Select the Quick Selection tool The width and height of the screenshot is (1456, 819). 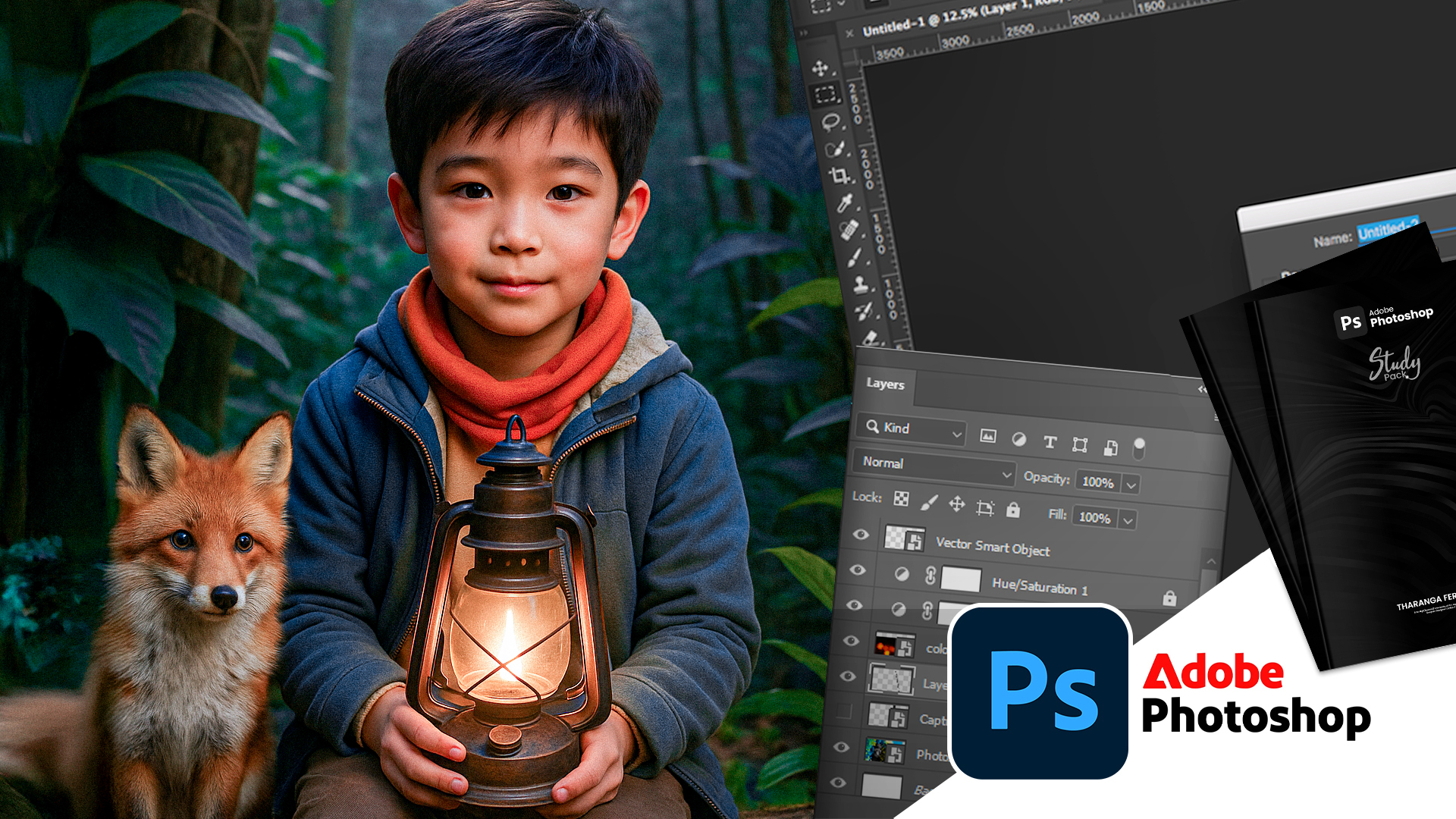point(835,149)
